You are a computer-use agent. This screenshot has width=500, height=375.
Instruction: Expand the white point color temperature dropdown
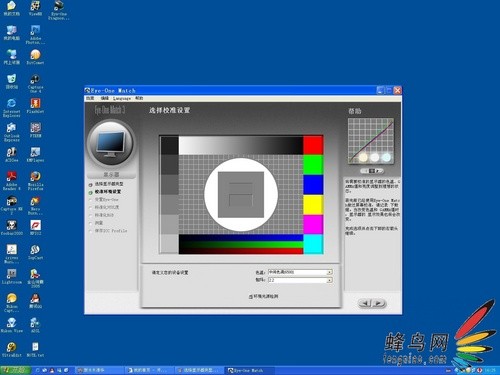click(329, 272)
